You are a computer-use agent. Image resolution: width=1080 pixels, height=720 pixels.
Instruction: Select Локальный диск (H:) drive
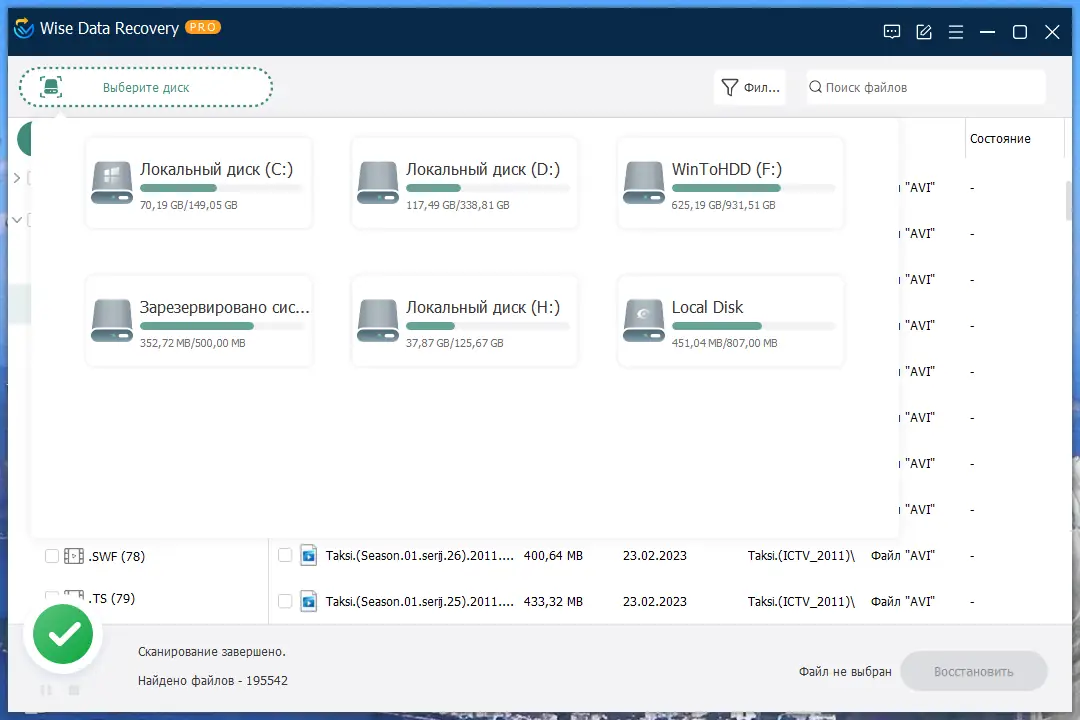pos(464,321)
